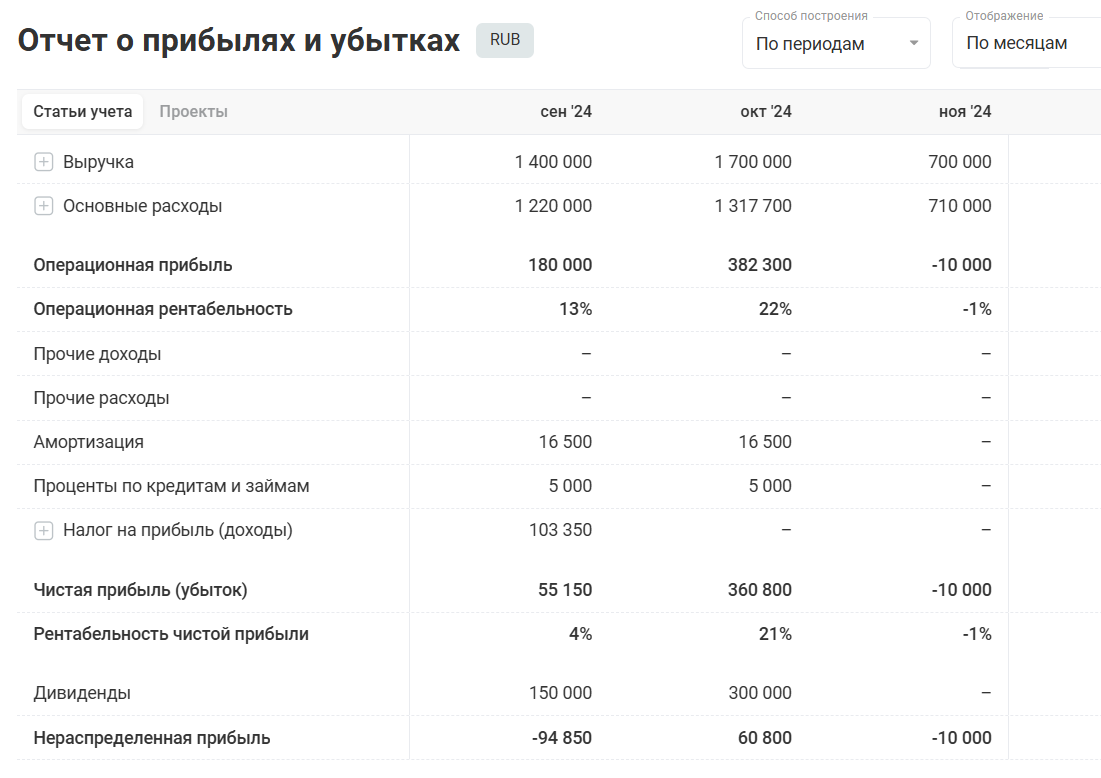This screenshot has width=1101, height=778.
Task: Click the Чистая прибыль (убыток) row
Action: point(141,590)
